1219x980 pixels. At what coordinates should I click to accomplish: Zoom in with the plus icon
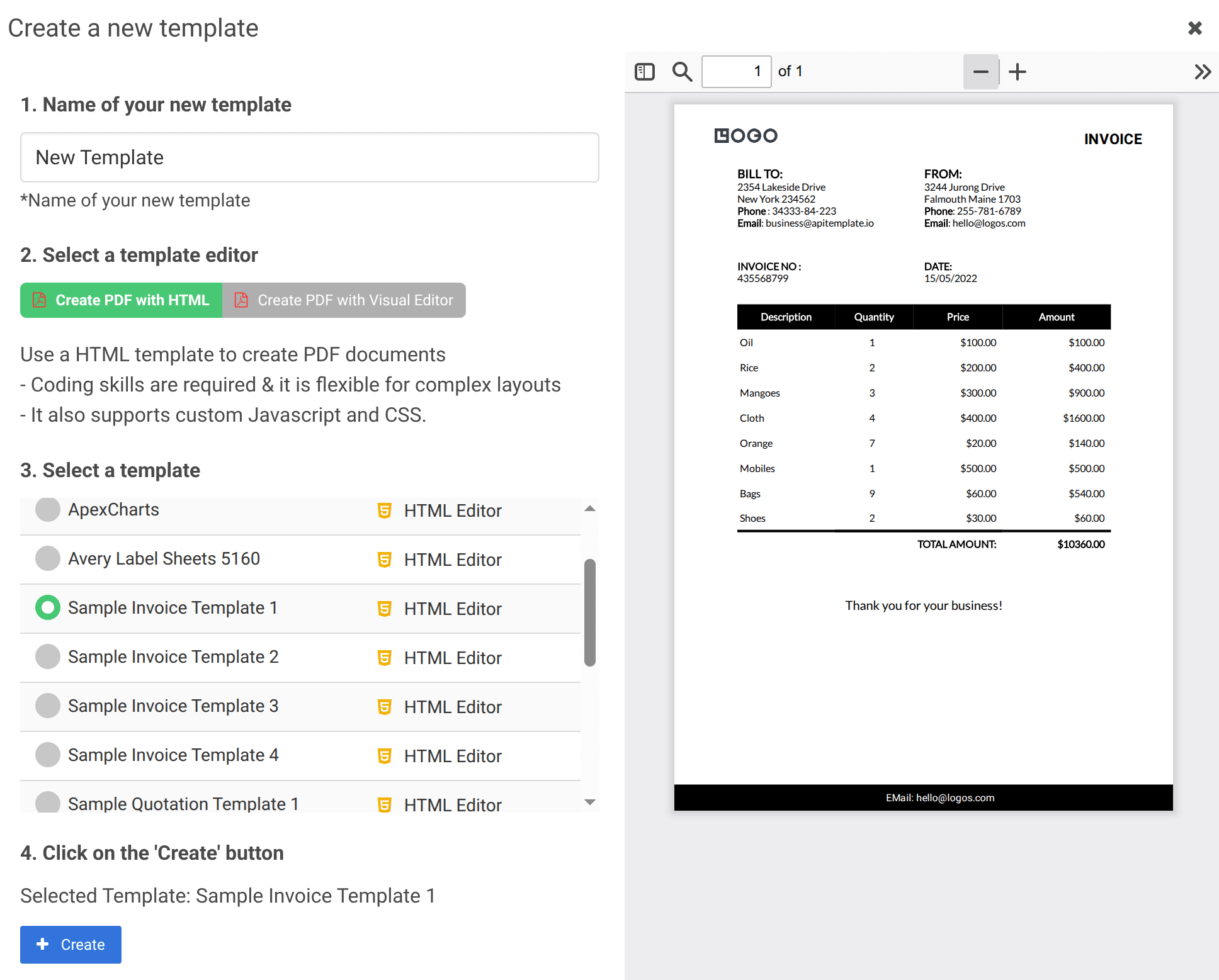[x=1018, y=72]
